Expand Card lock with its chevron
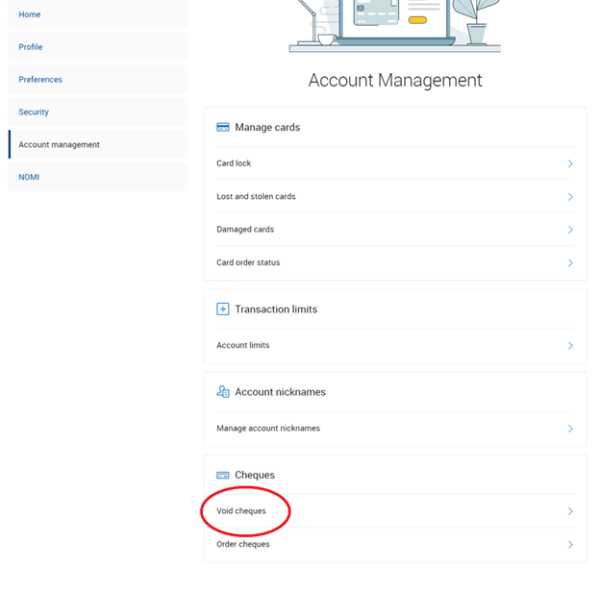The width and height of the screenshot is (600, 592). tap(570, 164)
